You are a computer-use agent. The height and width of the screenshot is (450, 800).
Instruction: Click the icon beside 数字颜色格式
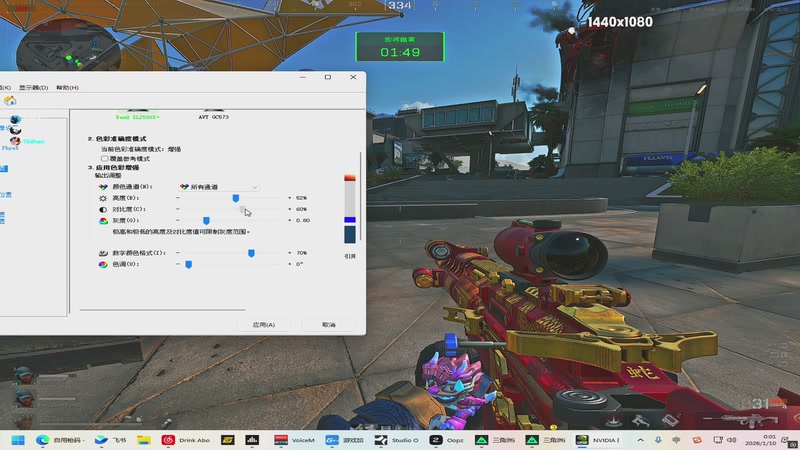pos(103,253)
